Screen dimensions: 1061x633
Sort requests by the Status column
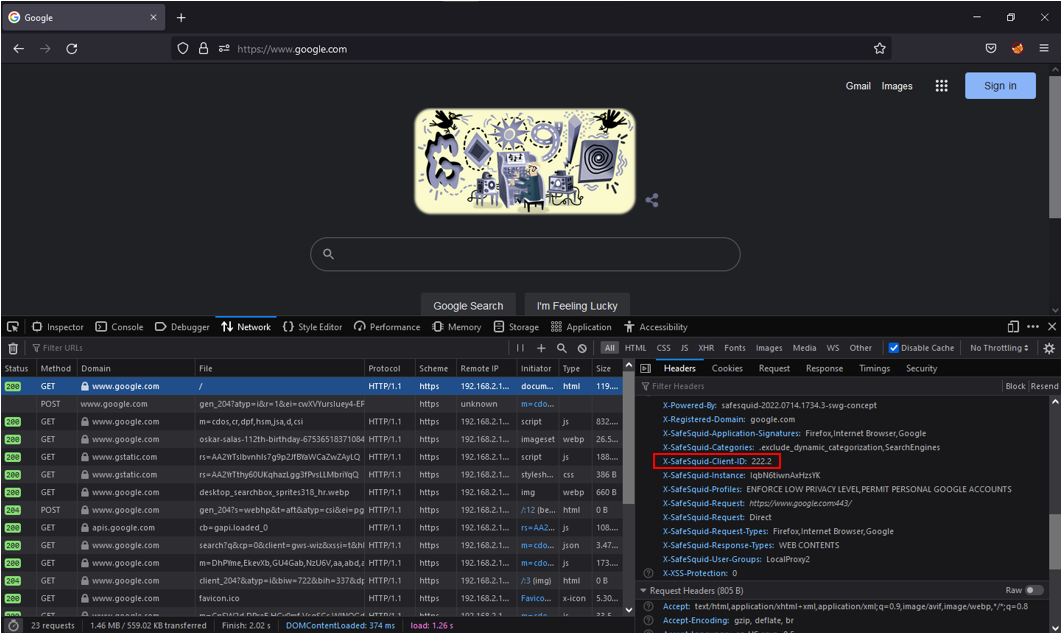click(x=16, y=368)
